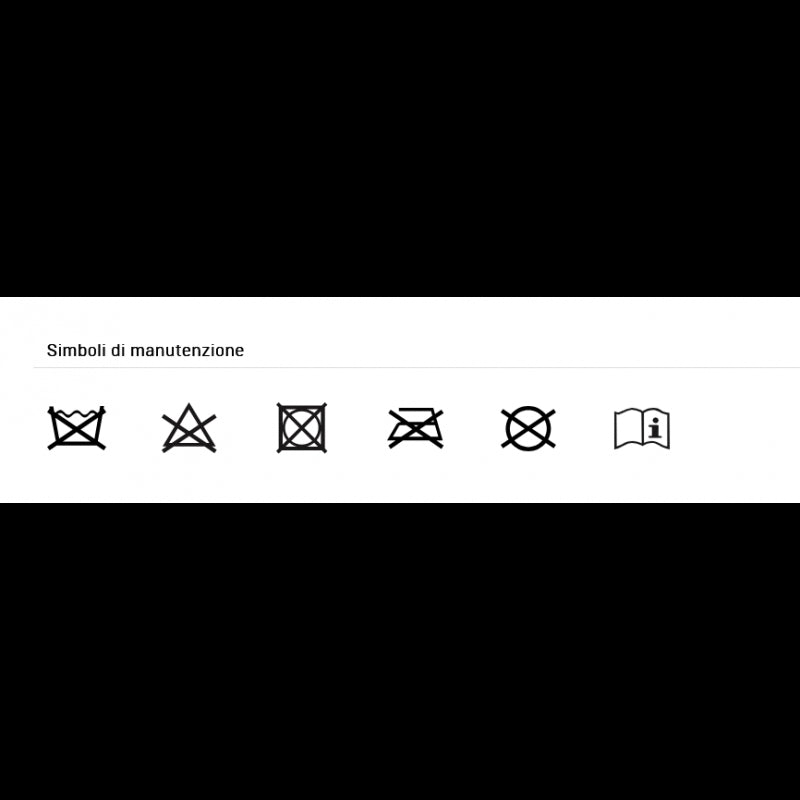This screenshot has width=800, height=800.
Task: Open the information booklet icon
Action: coord(642,429)
